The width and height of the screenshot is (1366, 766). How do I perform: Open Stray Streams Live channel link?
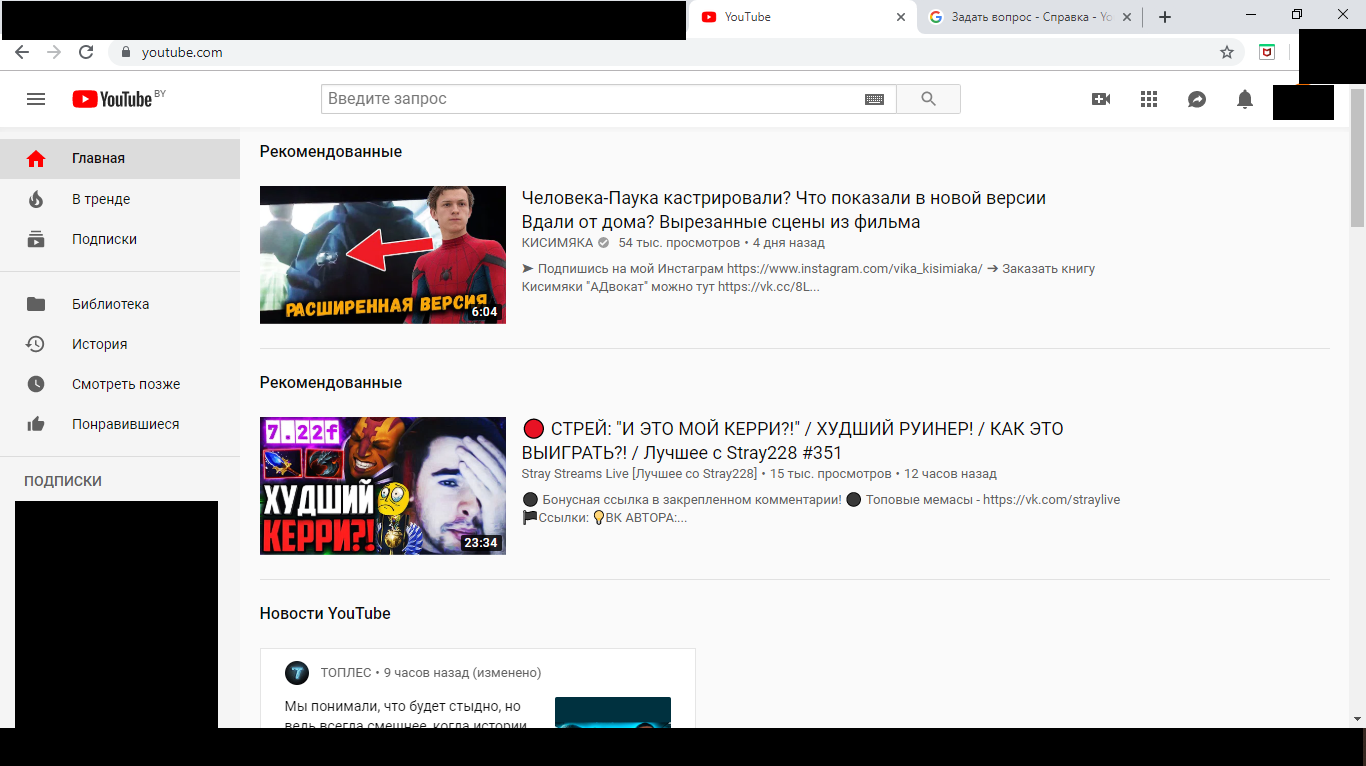[x=639, y=474]
